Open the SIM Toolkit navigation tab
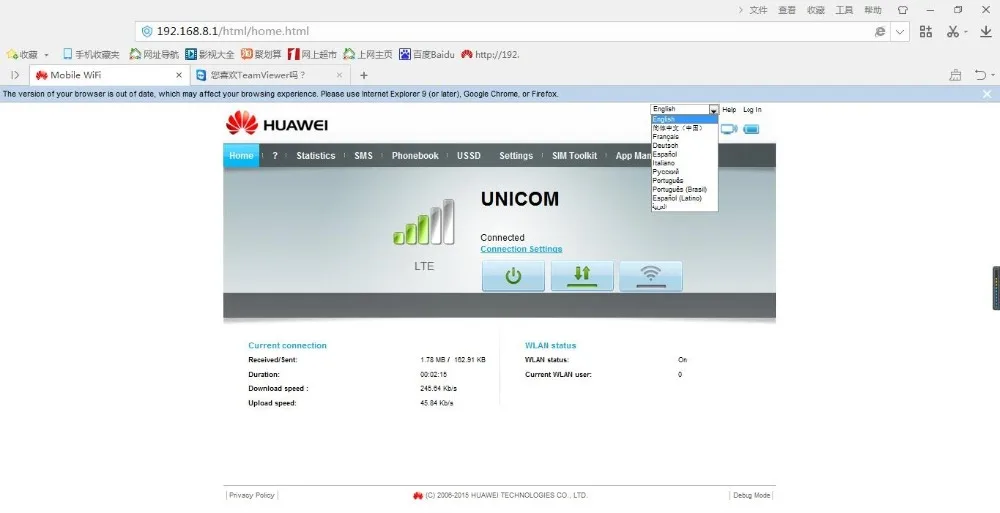 pos(575,156)
